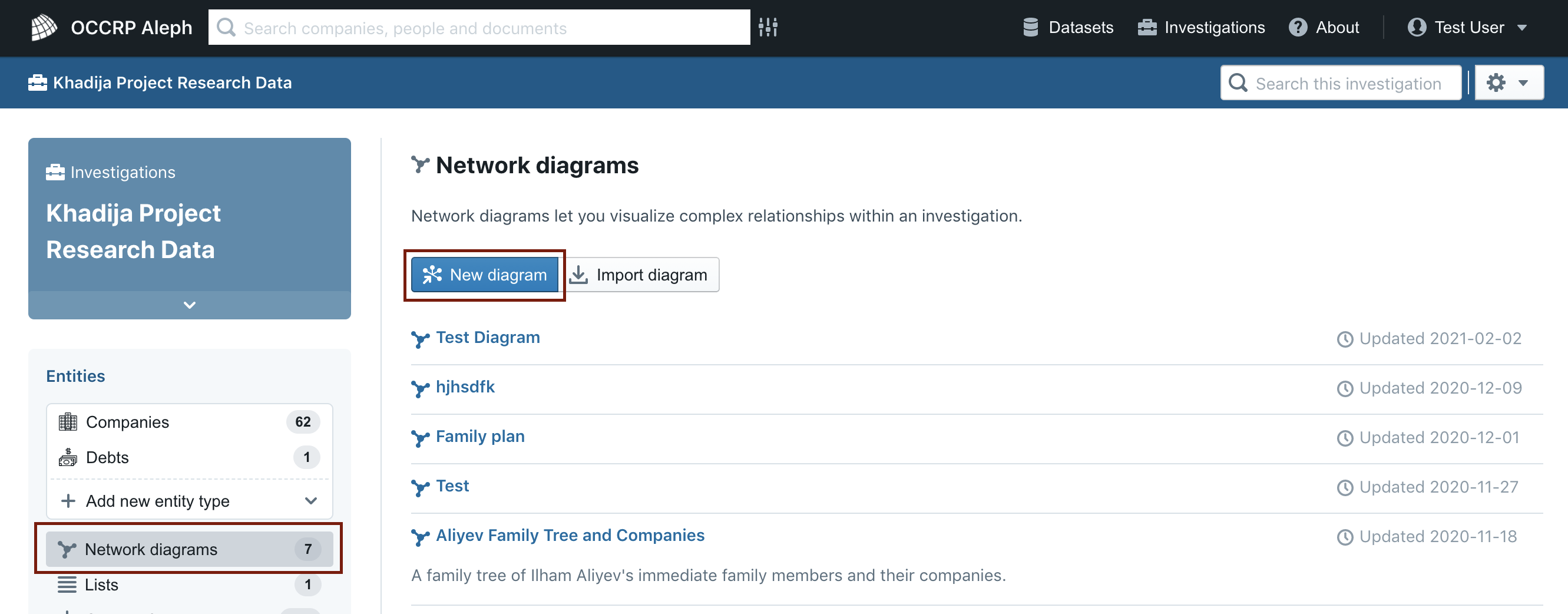Click the OCCRP Aleph logo icon
This screenshot has width=1568, height=614.
44,28
